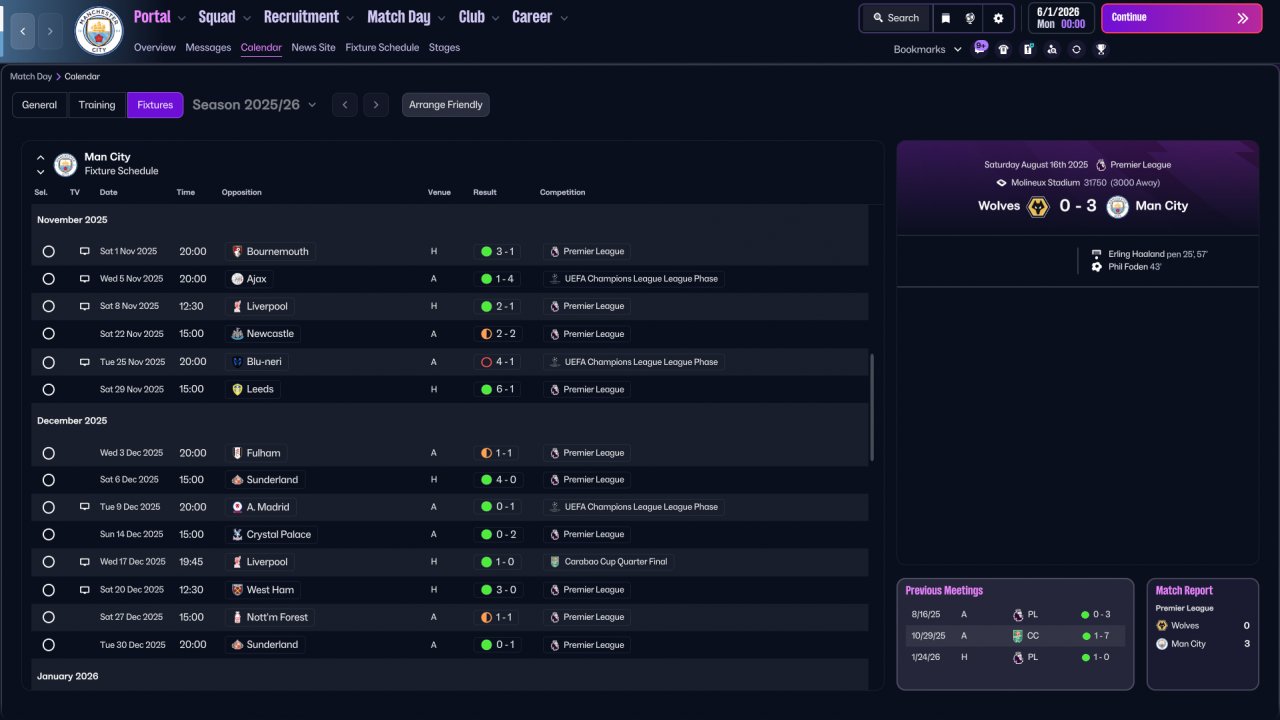Open the Bookmarks dropdown
Screen dimensions: 1280x720
(928, 49)
